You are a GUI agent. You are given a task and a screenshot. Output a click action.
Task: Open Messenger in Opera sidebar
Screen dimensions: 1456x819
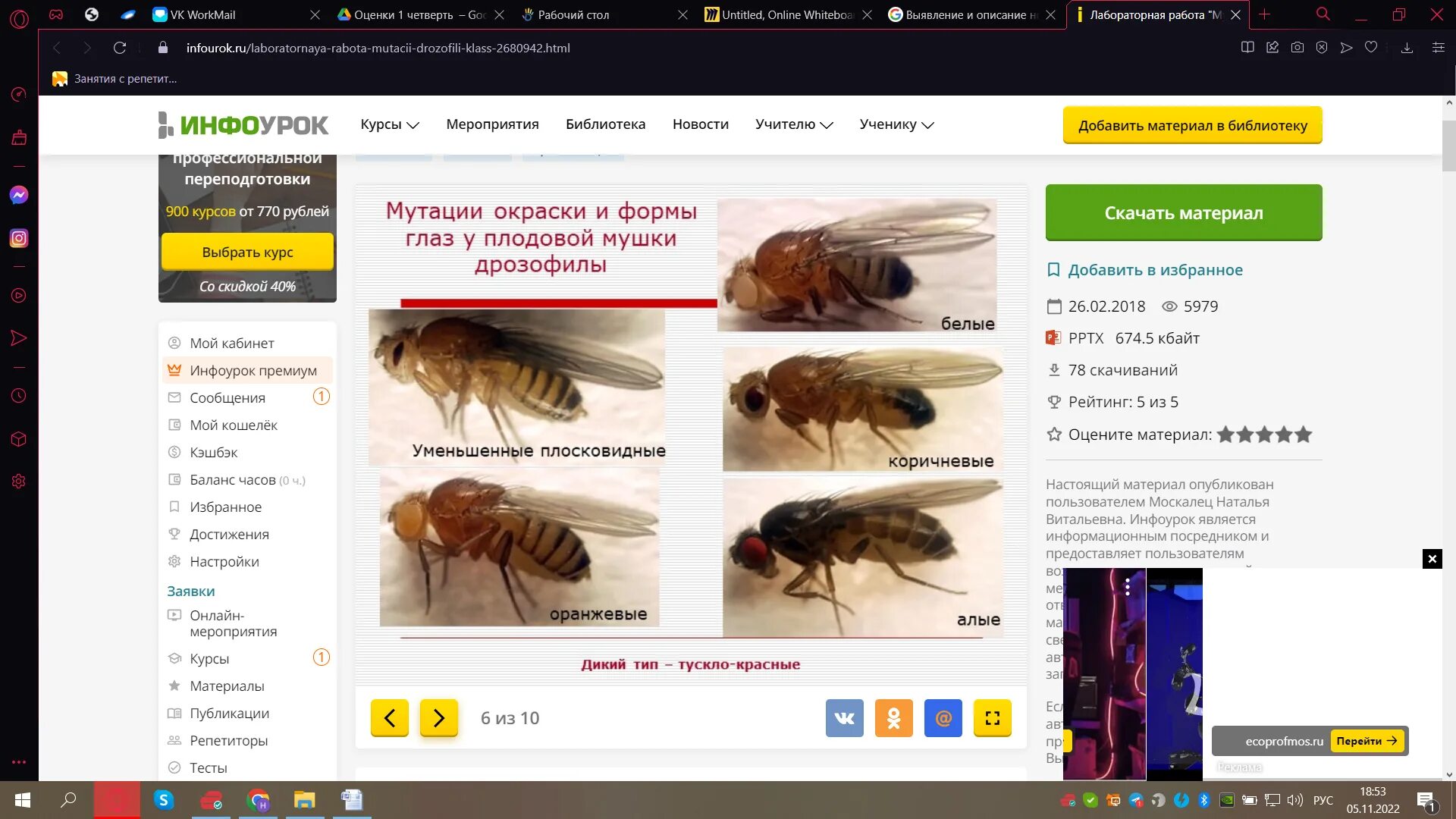click(19, 195)
